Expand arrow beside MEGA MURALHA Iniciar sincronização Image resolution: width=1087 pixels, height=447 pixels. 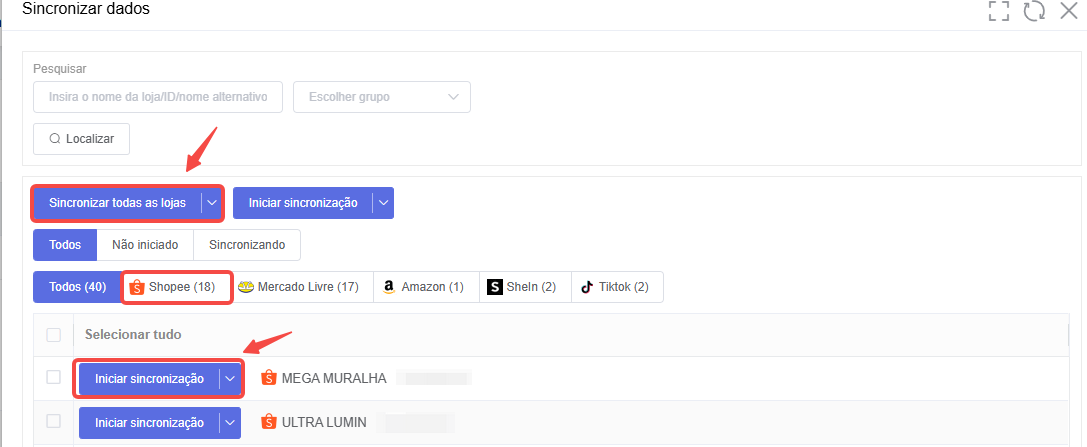[231, 378]
